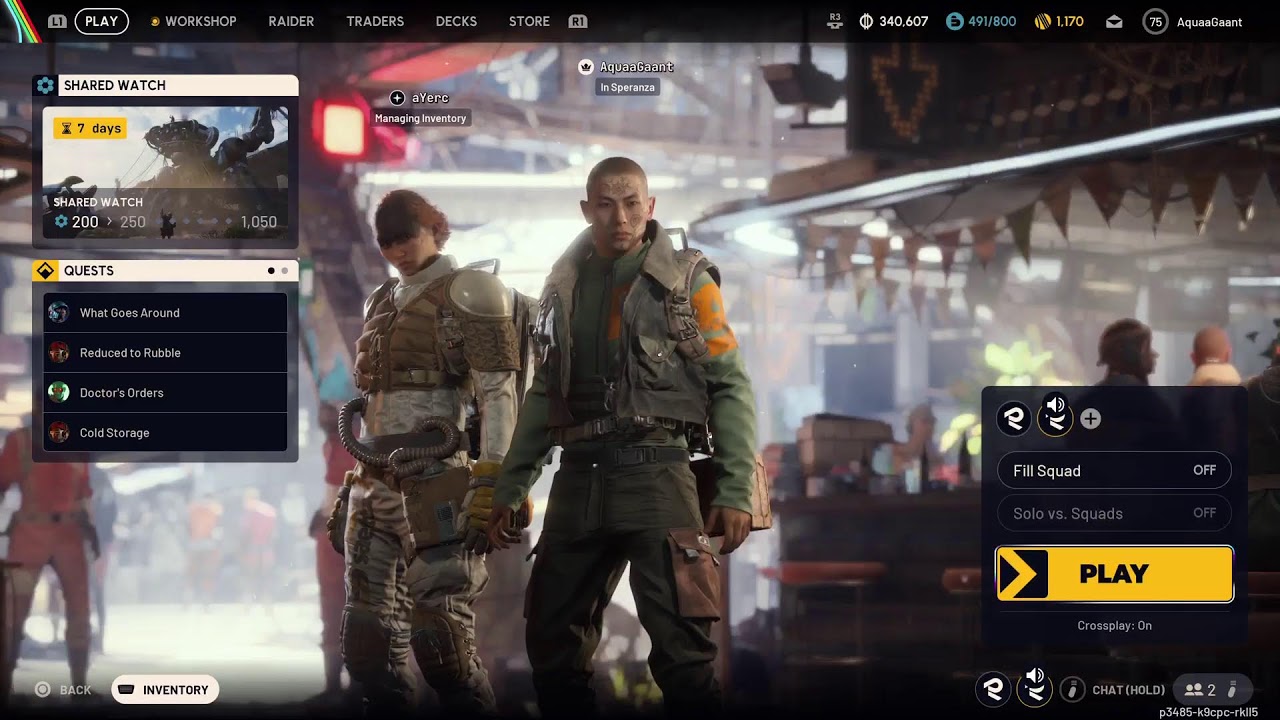Click the R1 next-tab button icon
This screenshot has width=1280, height=720.
coord(577,21)
